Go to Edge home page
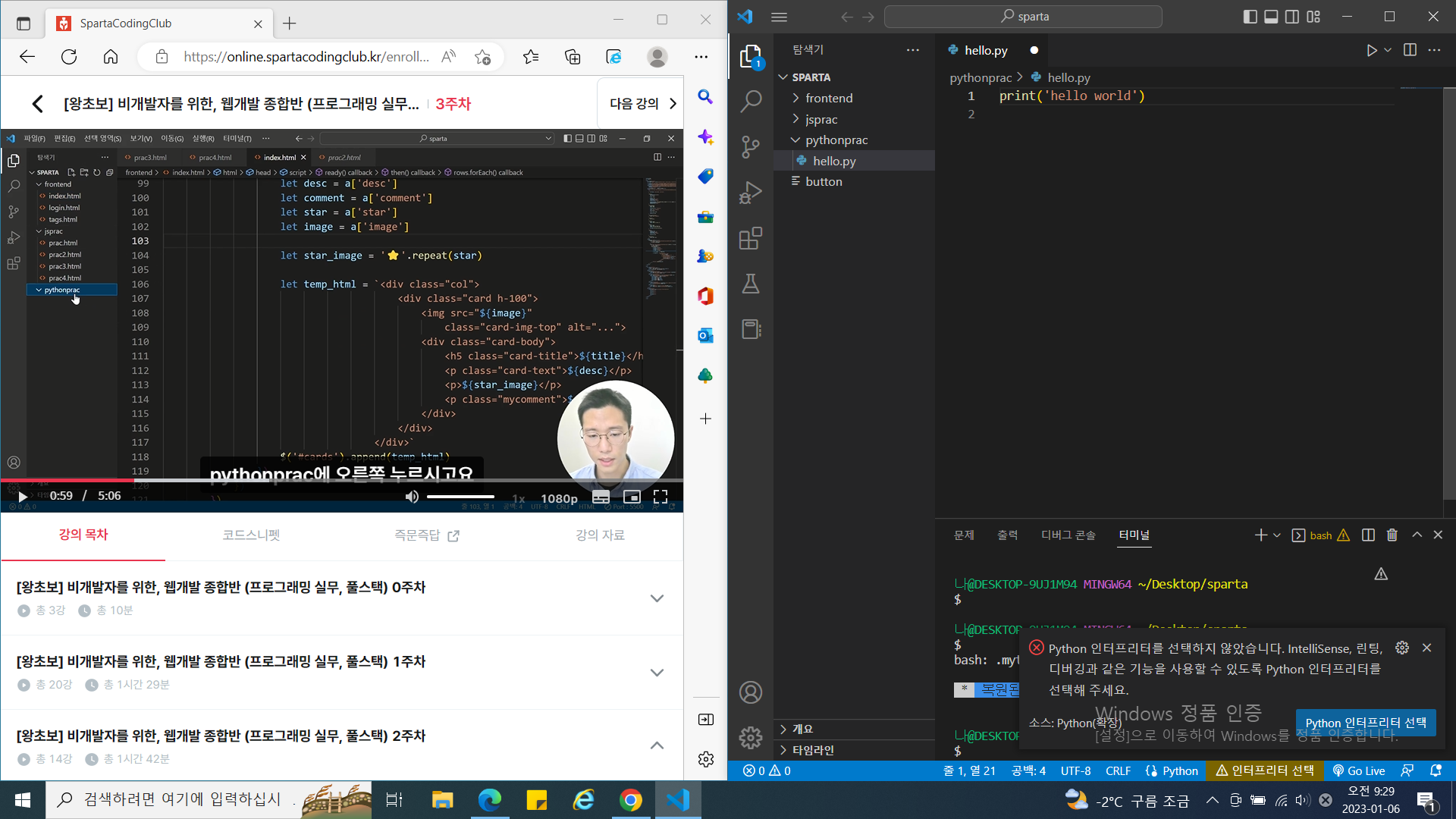The width and height of the screenshot is (1456, 819). (x=111, y=57)
